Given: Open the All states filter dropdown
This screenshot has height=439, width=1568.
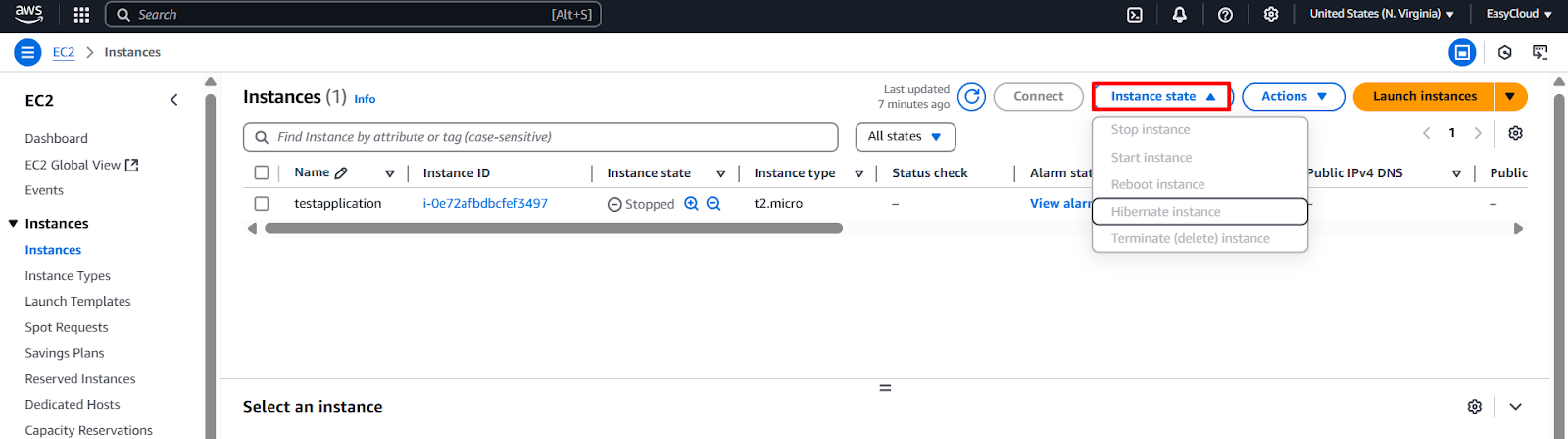Looking at the screenshot, I should click(906, 137).
